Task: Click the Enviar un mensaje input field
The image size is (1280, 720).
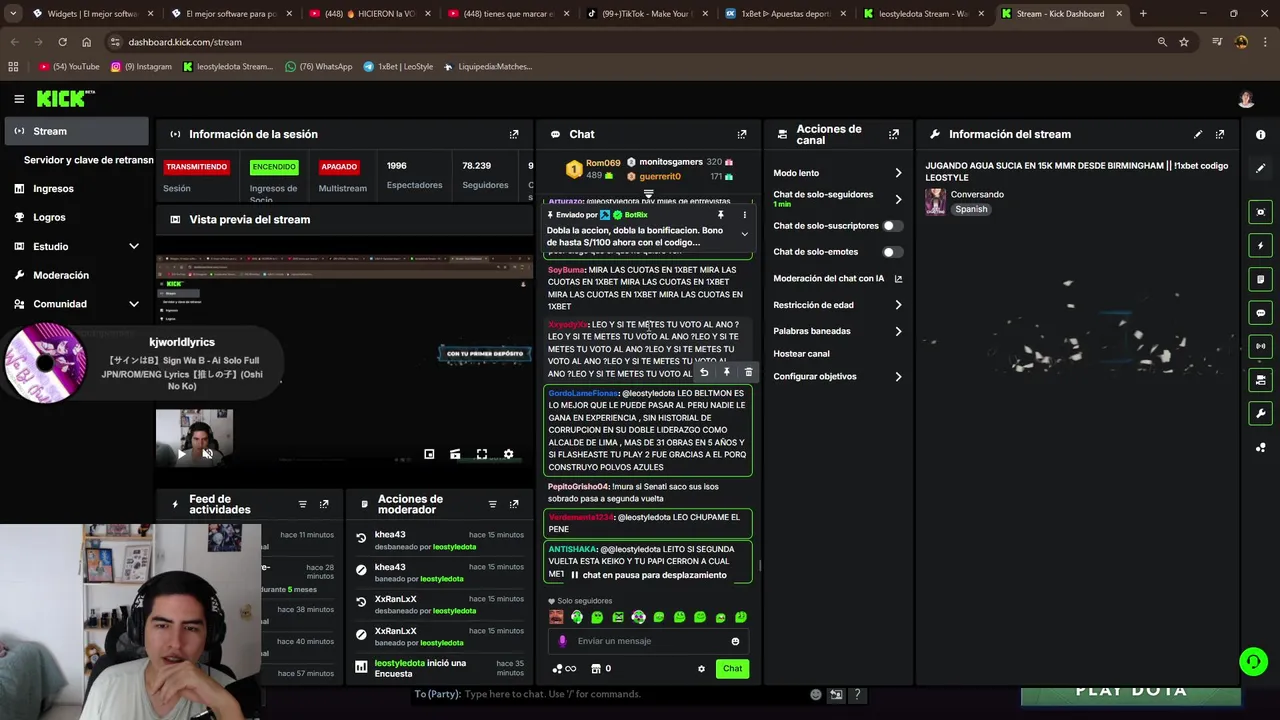Action: [648, 641]
